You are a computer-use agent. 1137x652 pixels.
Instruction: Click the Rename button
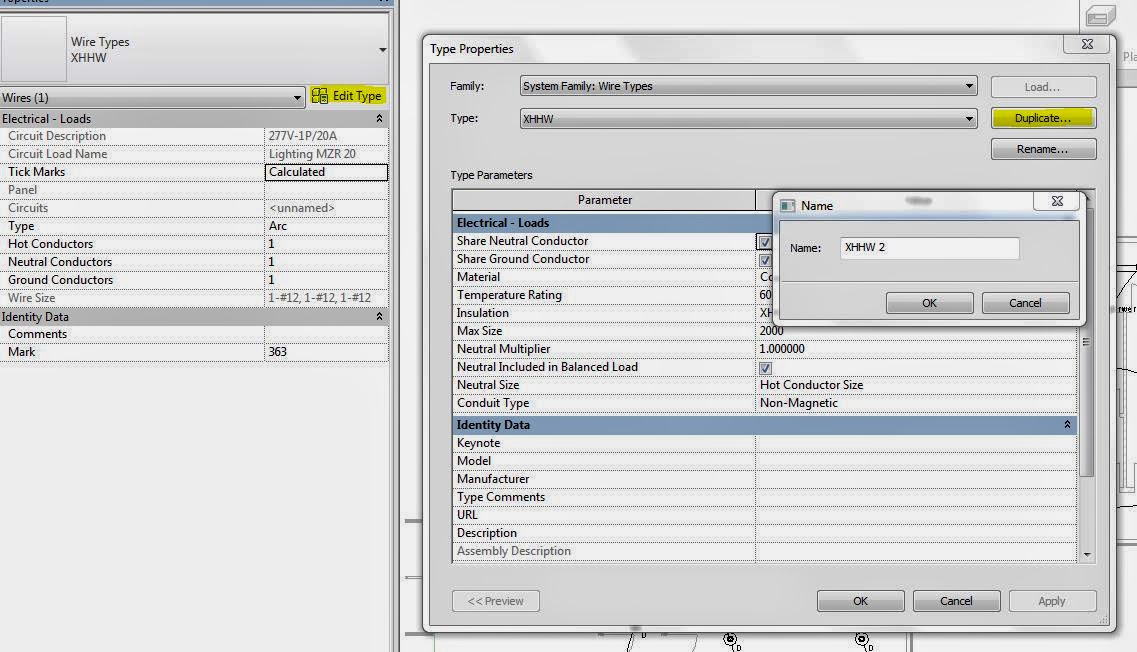point(1042,149)
